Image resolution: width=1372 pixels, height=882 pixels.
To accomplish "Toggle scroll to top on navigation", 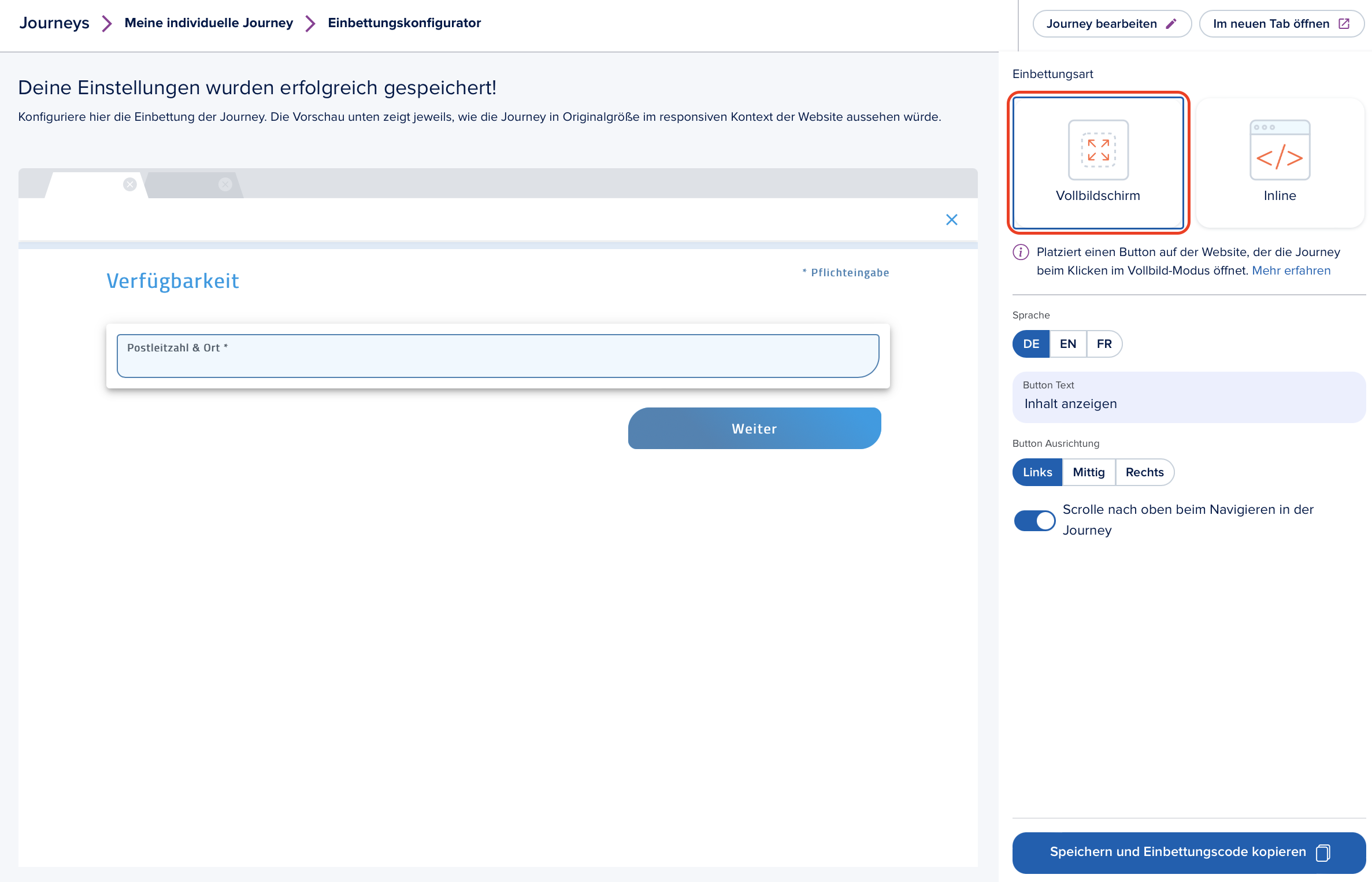I will [x=1034, y=521].
